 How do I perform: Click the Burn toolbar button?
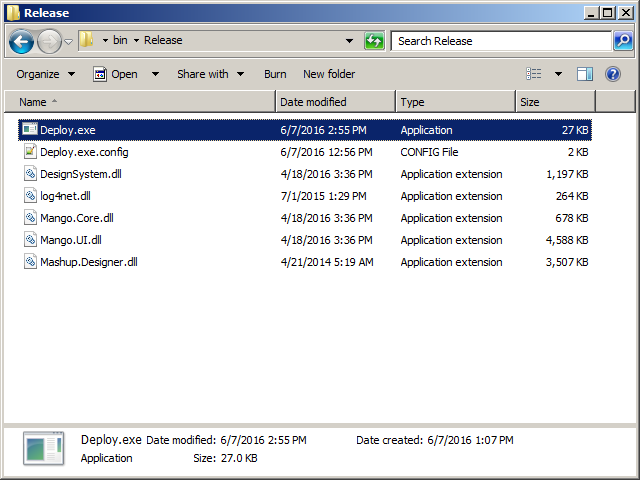pos(275,74)
